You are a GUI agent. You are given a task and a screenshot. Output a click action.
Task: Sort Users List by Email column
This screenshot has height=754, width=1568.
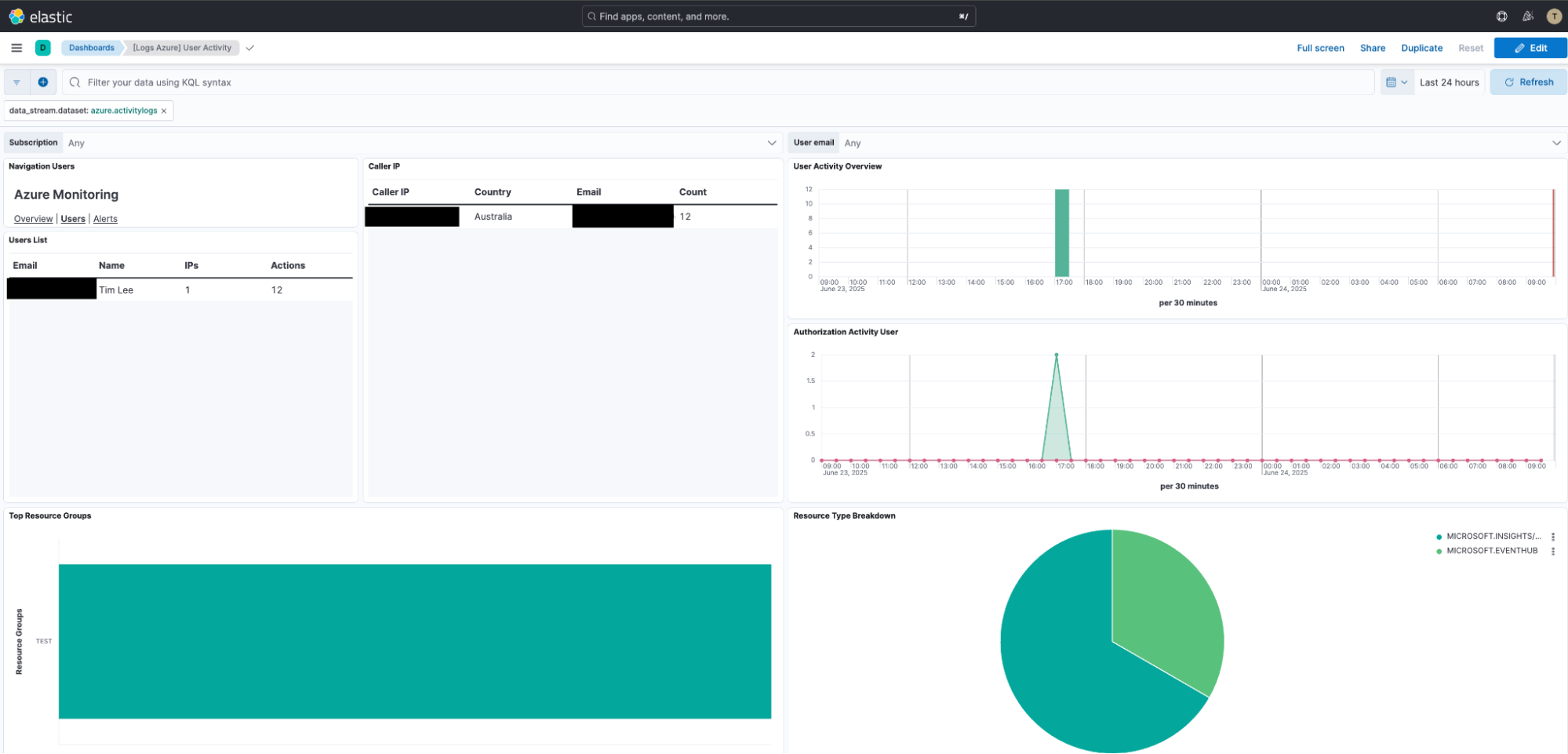(x=25, y=266)
